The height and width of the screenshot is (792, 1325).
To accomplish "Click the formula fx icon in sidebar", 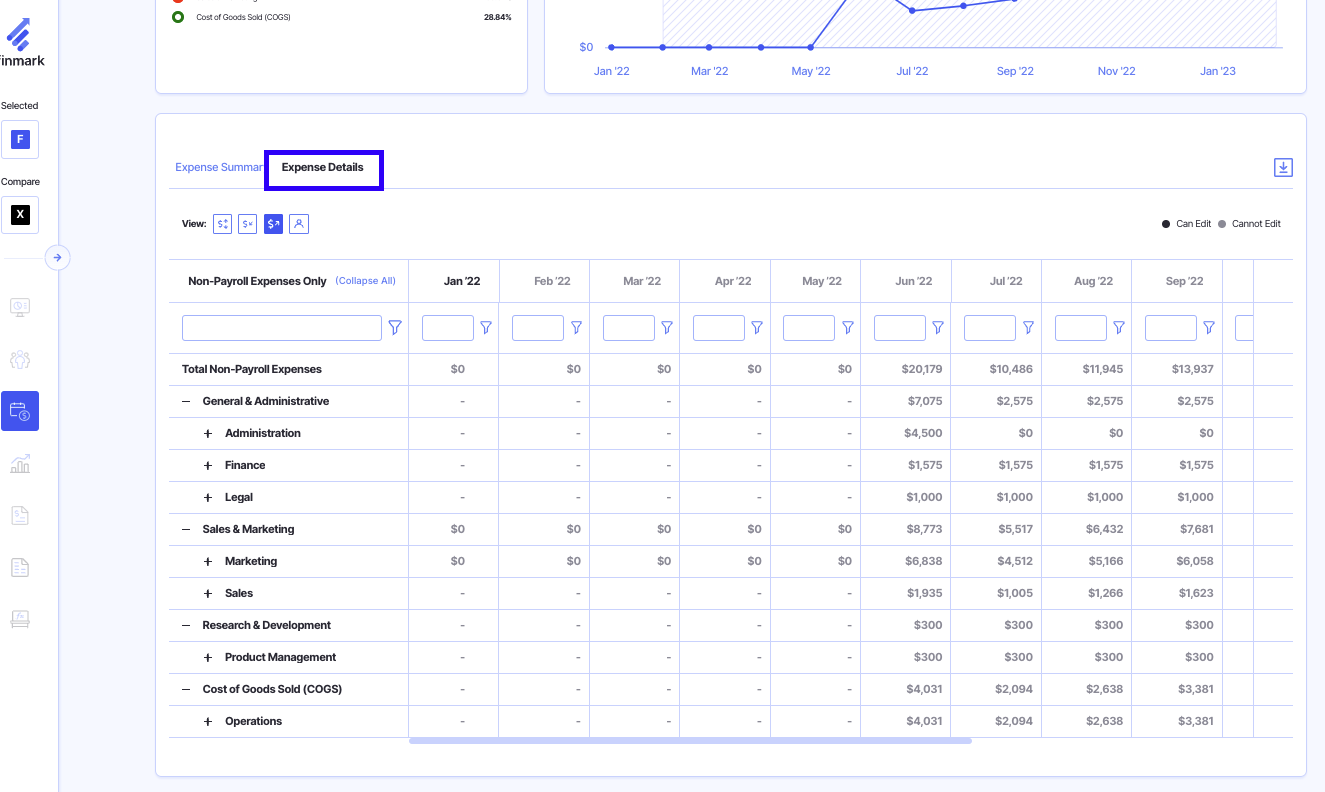I will [19, 619].
